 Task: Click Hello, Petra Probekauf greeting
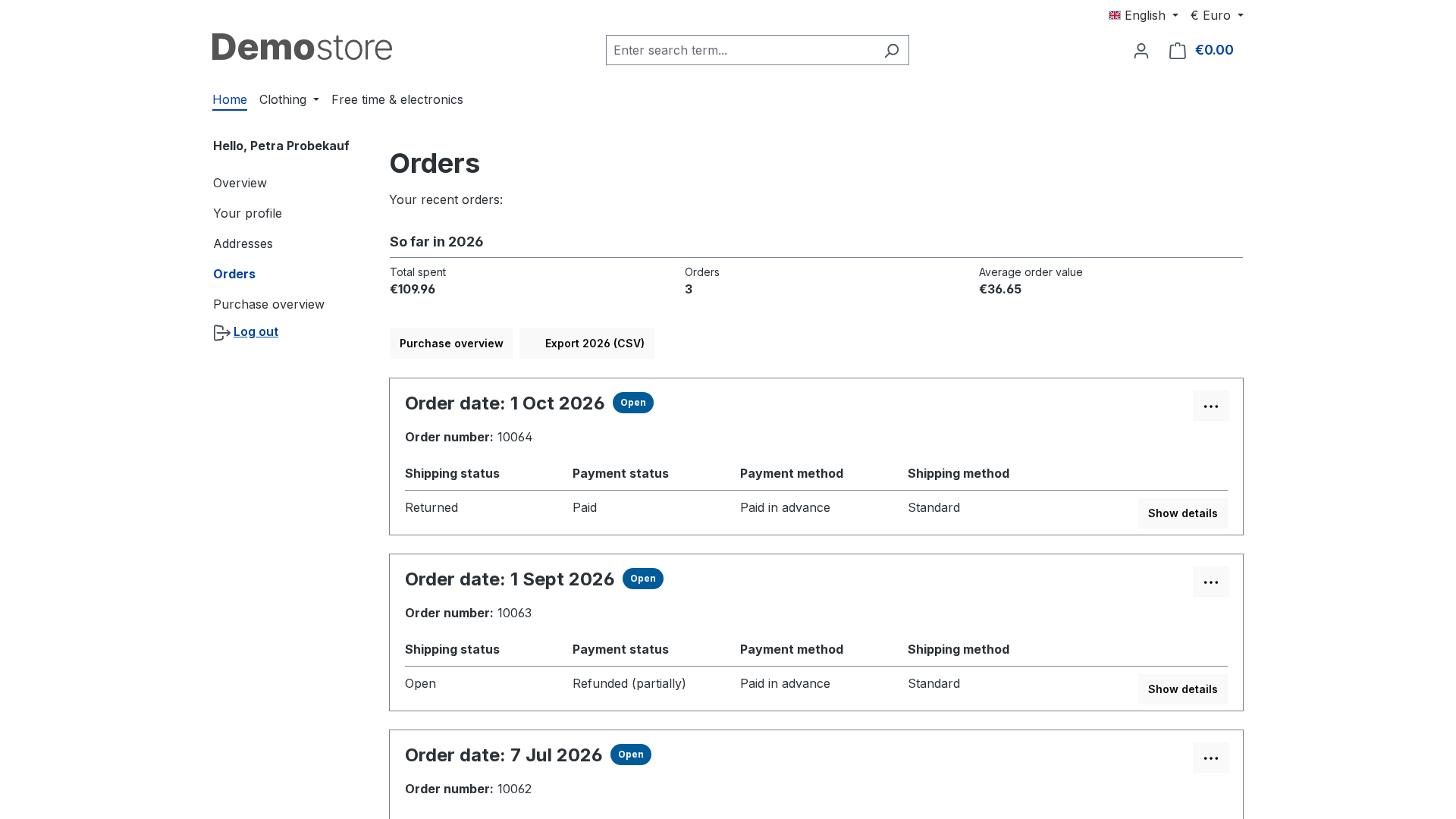coord(281,146)
